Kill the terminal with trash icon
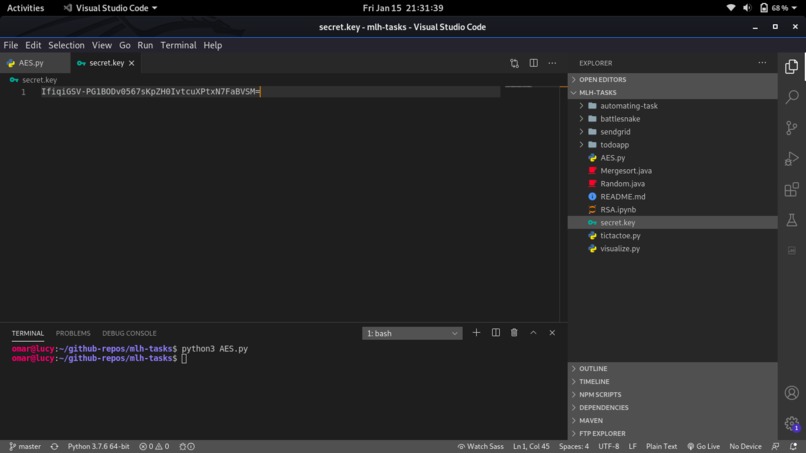The image size is (806, 453). pyautogui.click(x=514, y=333)
